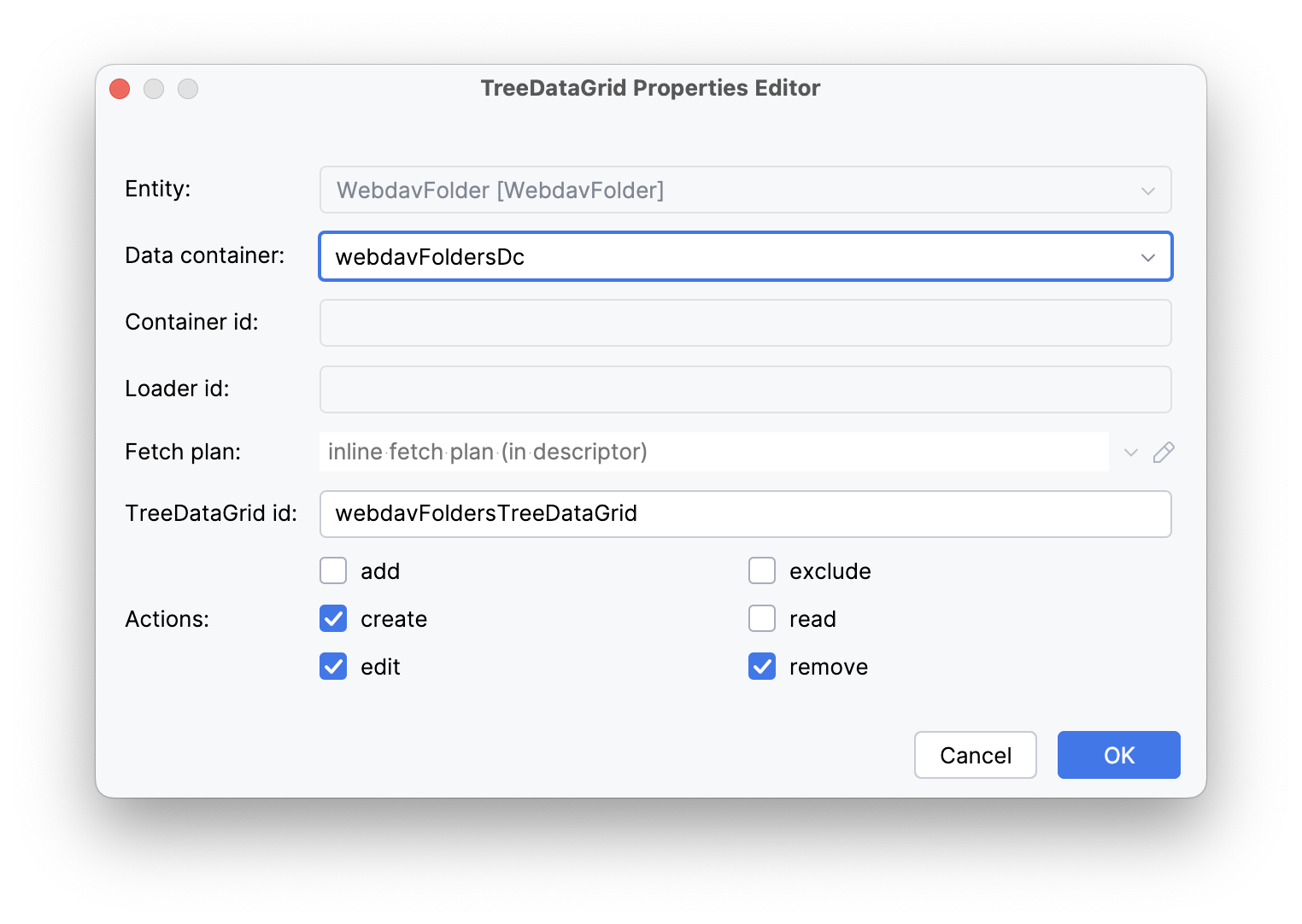The image size is (1302, 924).
Task: Click the Container id input field
Action: pos(744,323)
